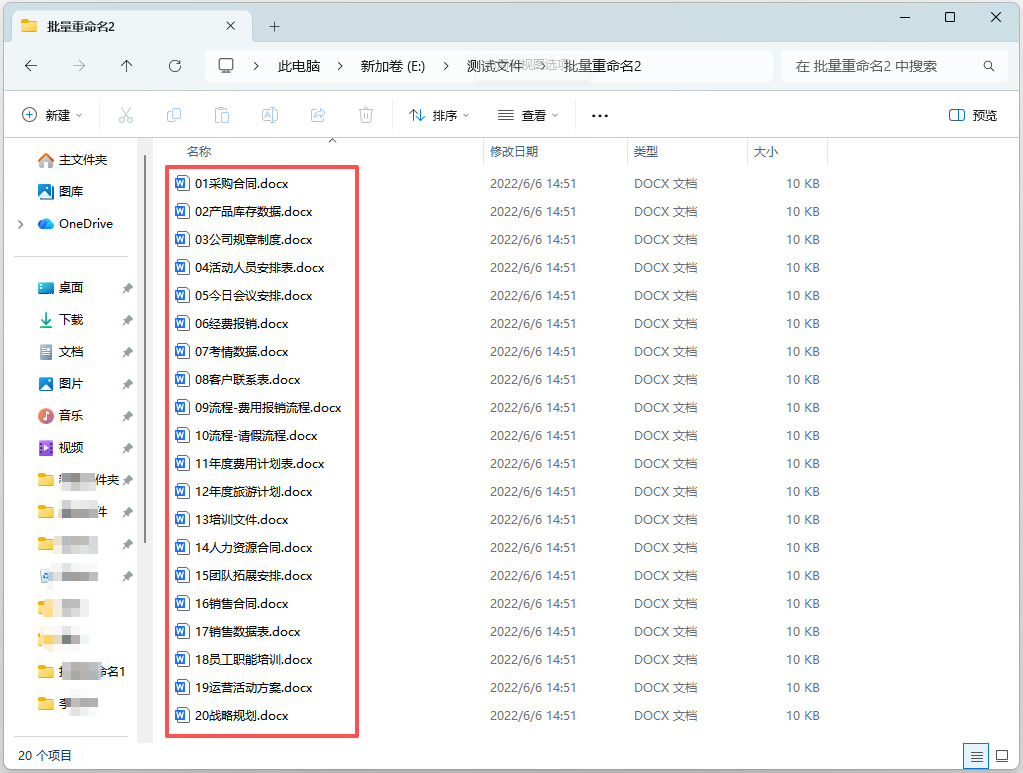
Task: Switch to details view icon in status bar
Action: [976, 756]
